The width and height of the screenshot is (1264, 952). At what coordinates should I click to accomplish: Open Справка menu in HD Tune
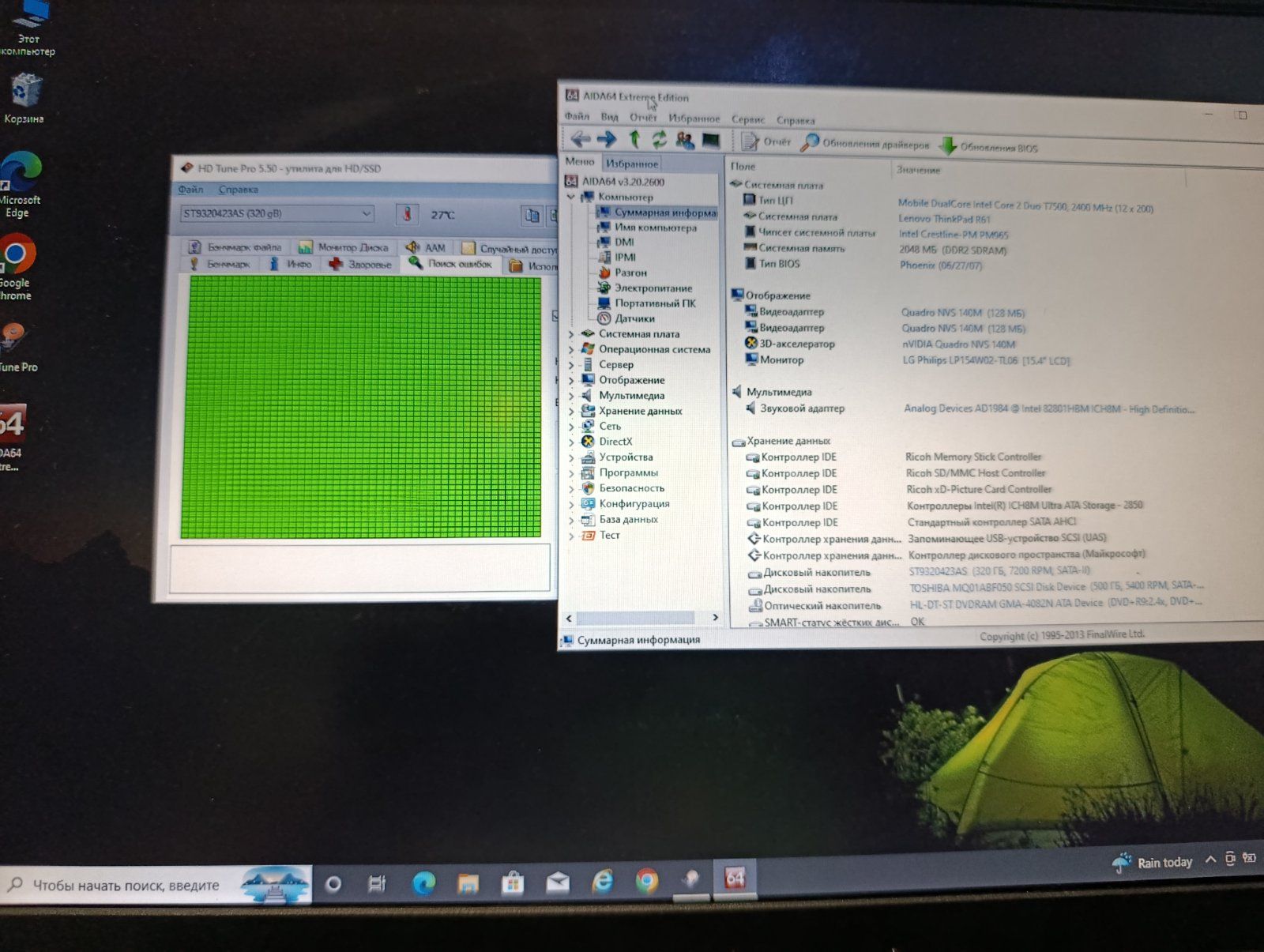[238, 190]
